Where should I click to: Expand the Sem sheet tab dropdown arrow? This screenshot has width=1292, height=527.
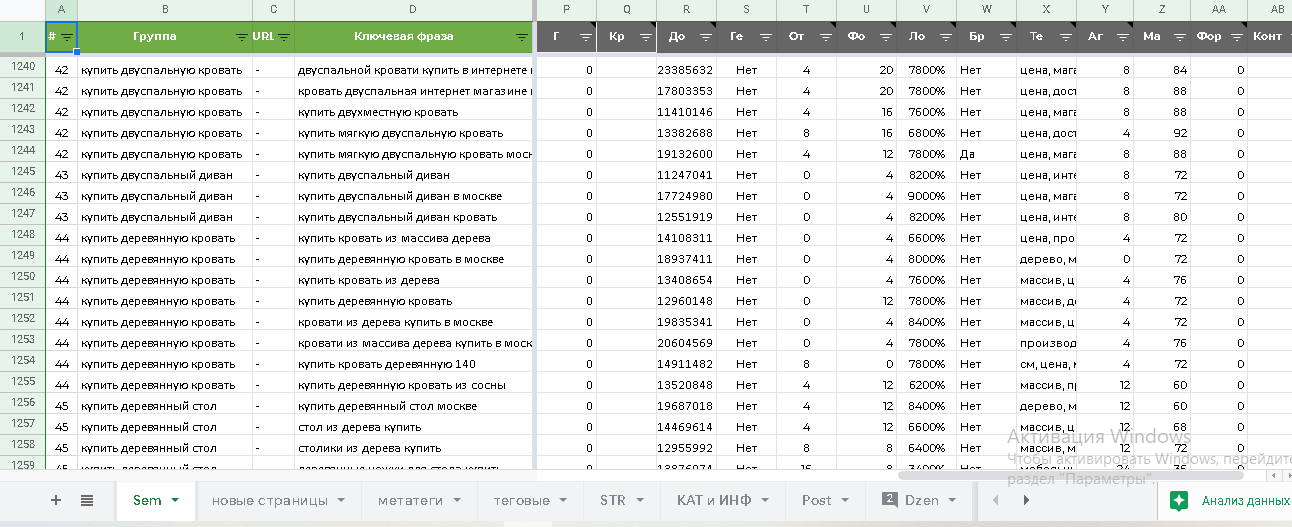click(176, 500)
